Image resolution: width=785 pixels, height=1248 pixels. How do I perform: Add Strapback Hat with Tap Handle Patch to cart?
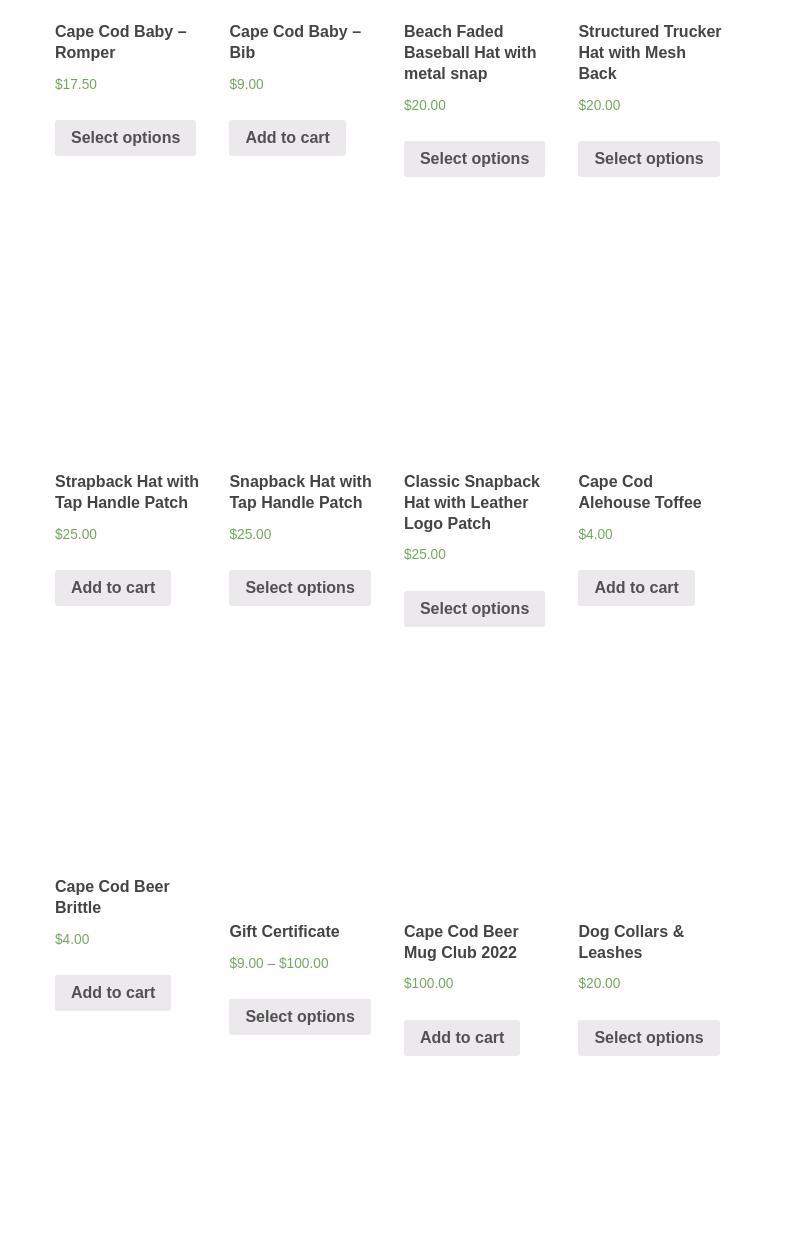point(113,588)
